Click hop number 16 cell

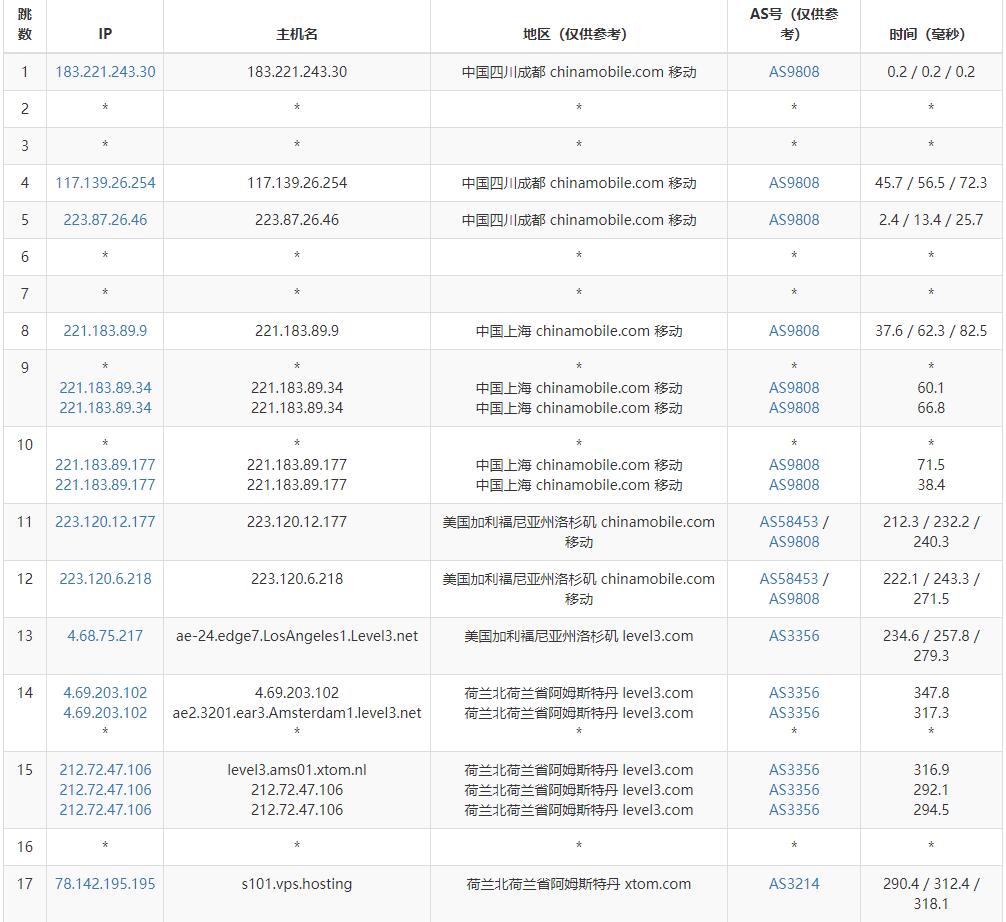point(25,846)
